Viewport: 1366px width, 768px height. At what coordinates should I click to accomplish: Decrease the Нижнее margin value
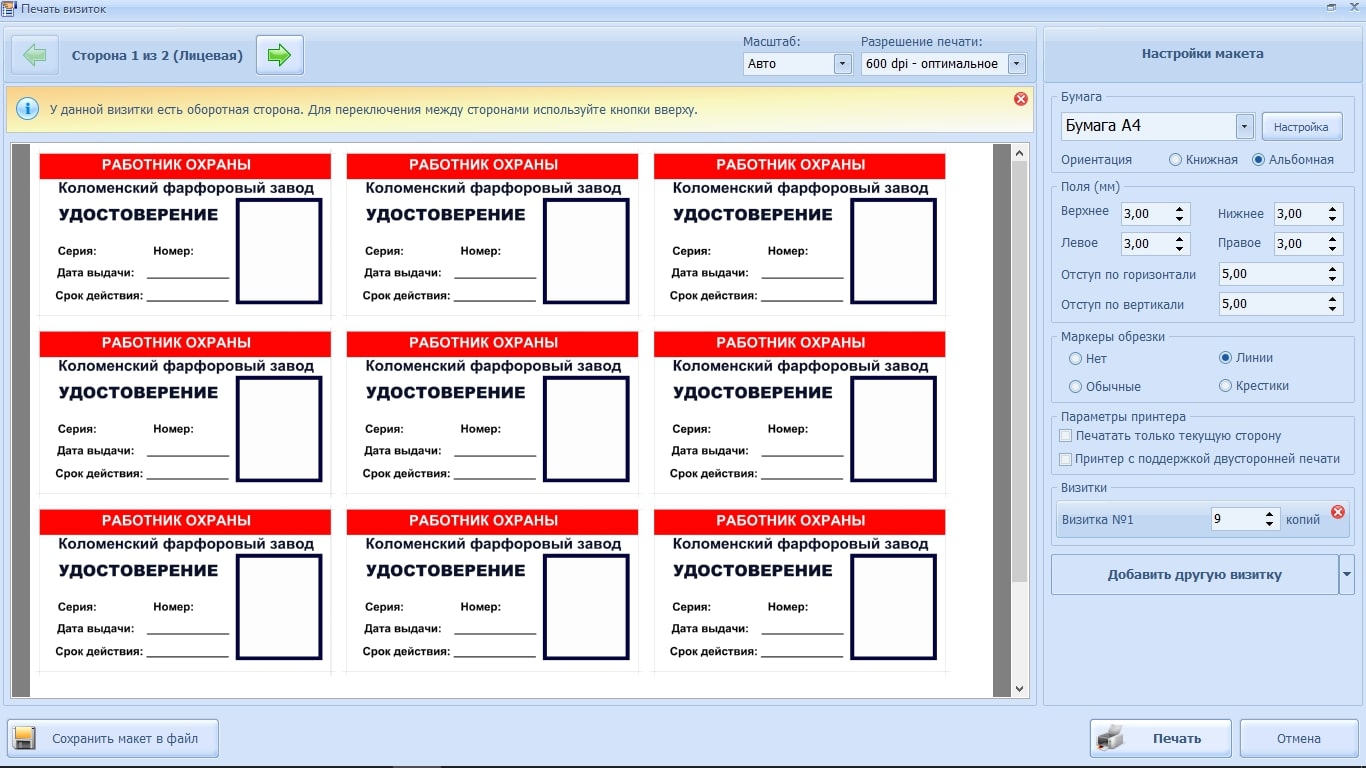(1333, 219)
